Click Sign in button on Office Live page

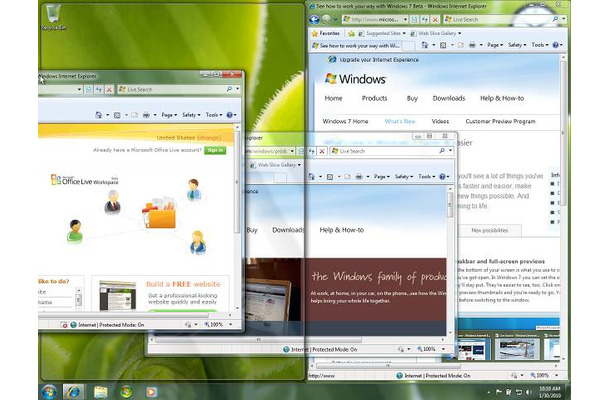coord(215,150)
